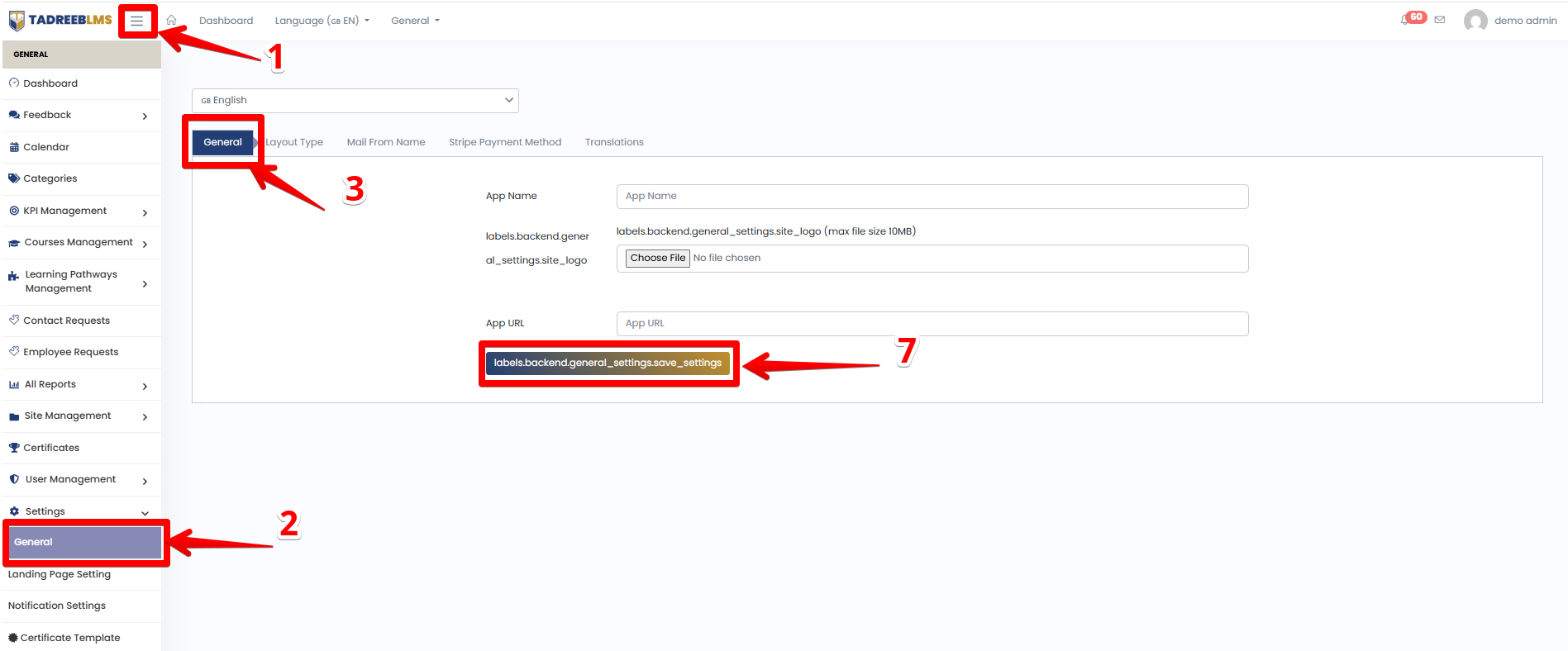The height and width of the screenshot is (651, 1568).
Task: Click the KPI Management target icon
Action: 14,211
